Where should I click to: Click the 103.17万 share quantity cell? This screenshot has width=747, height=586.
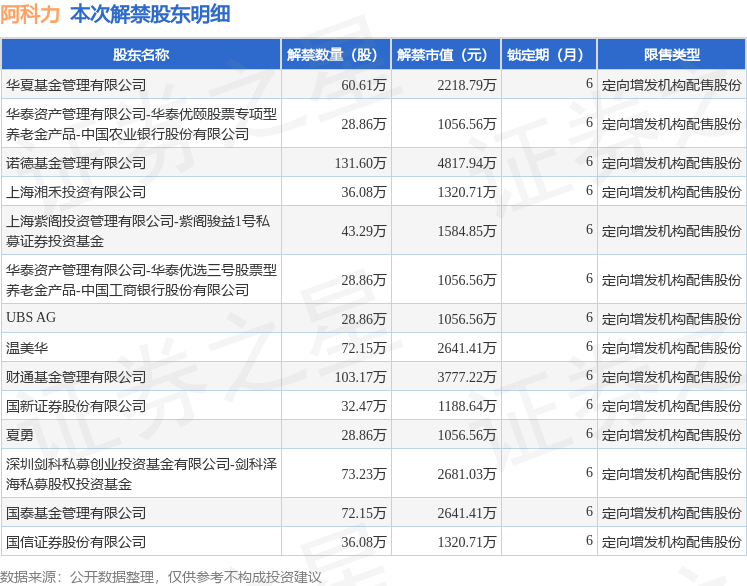click(x=360, y=377)
